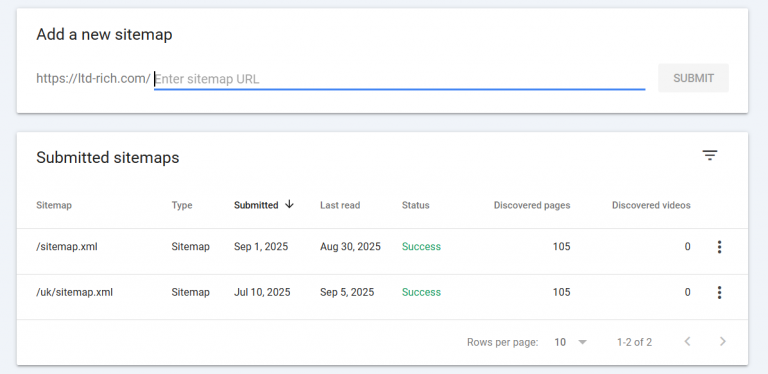Screen dimensions: 768x374
Task: Click Success status of /uk/sitemap.xml
Action: tap(421, 292)
